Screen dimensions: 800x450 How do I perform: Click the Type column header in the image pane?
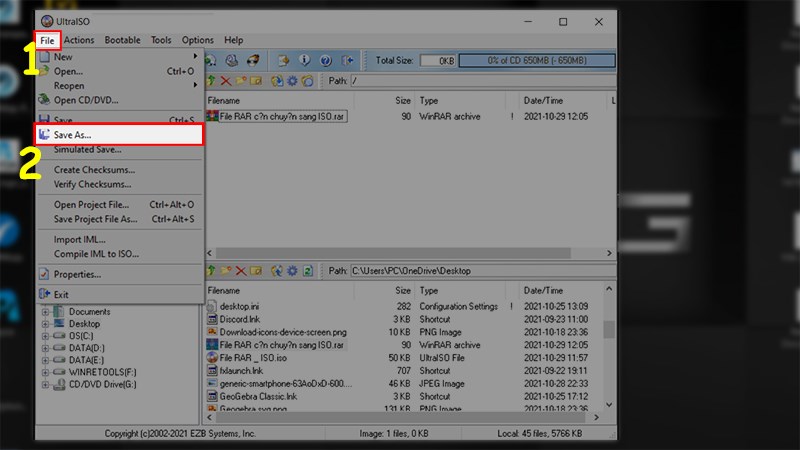coord(460,101)
